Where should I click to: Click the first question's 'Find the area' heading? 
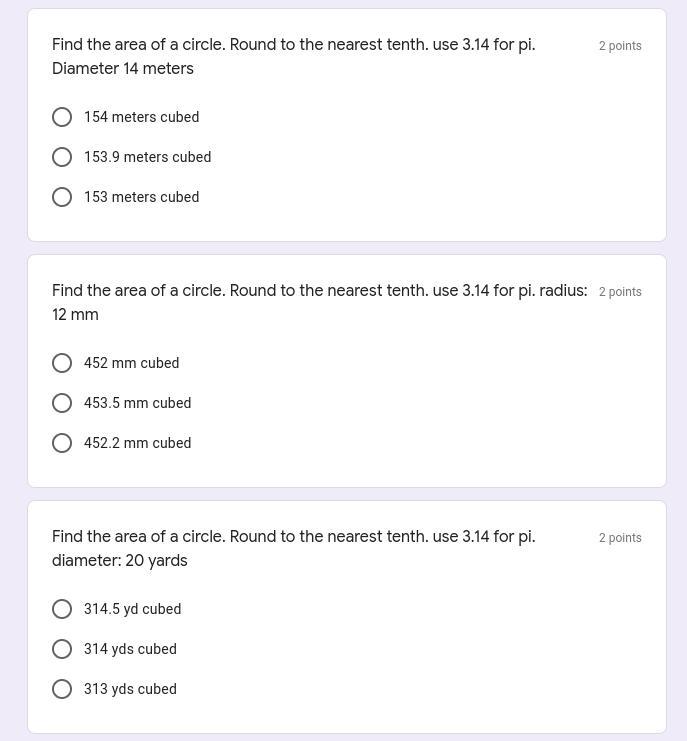click(293, 45)
